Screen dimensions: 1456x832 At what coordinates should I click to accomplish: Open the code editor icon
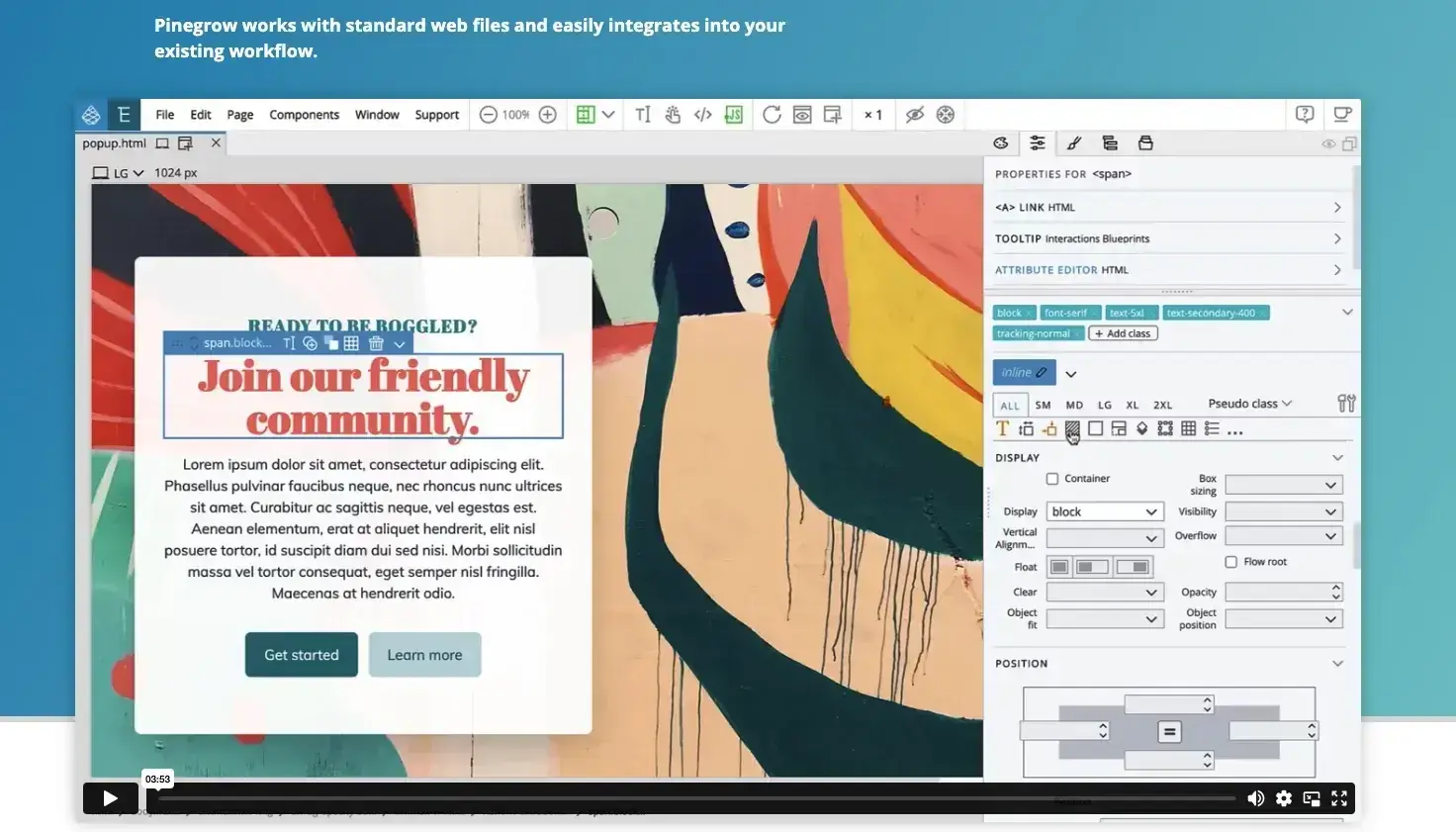(703, 115)
